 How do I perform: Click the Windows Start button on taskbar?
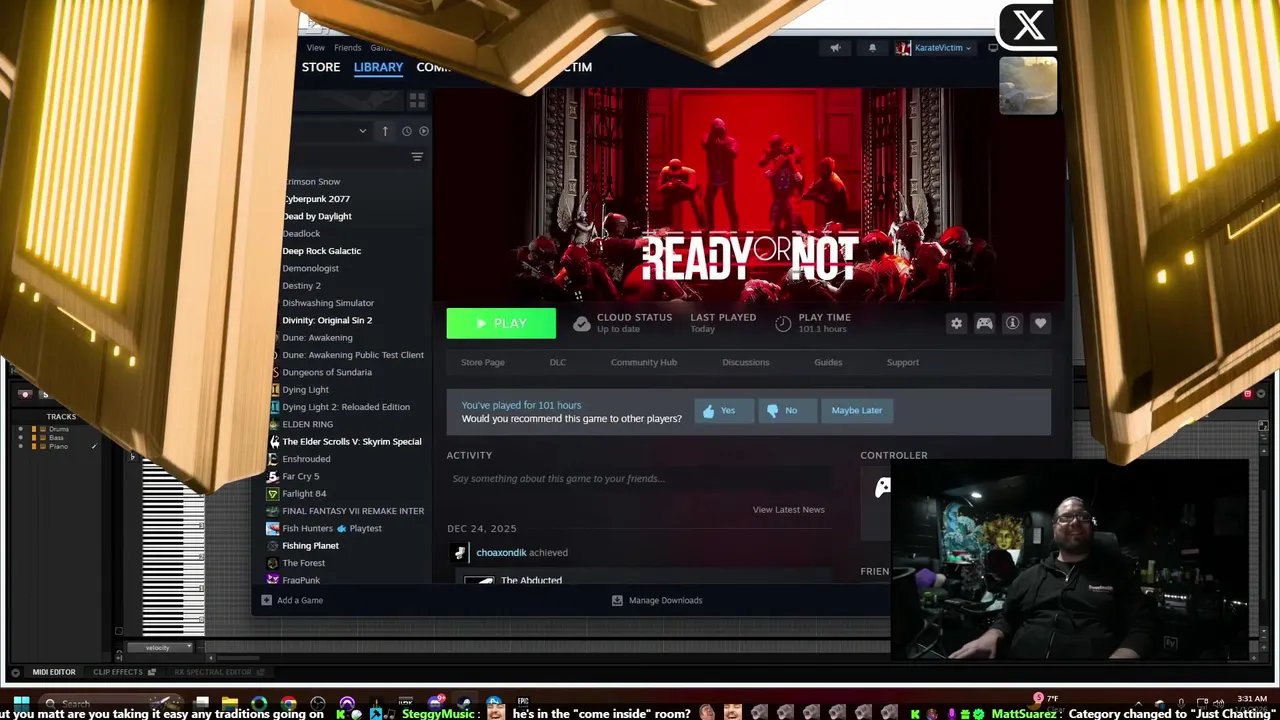click(x=21, y=702)
